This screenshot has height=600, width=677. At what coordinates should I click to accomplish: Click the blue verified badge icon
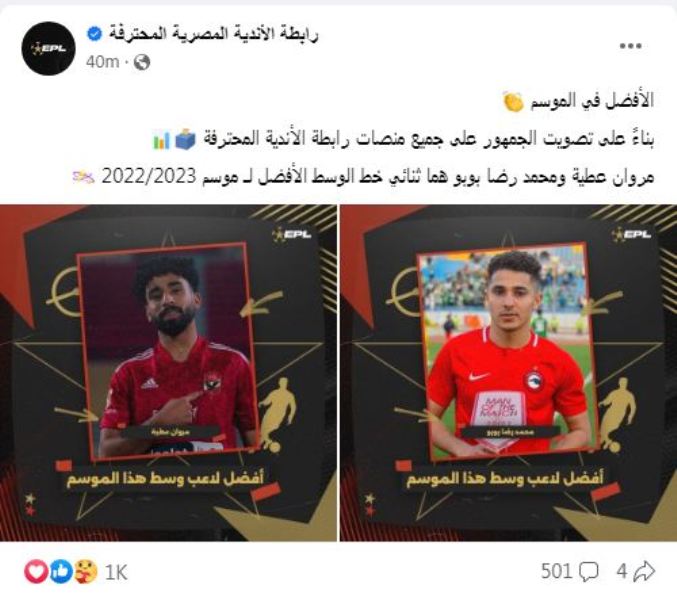(94, 34)
